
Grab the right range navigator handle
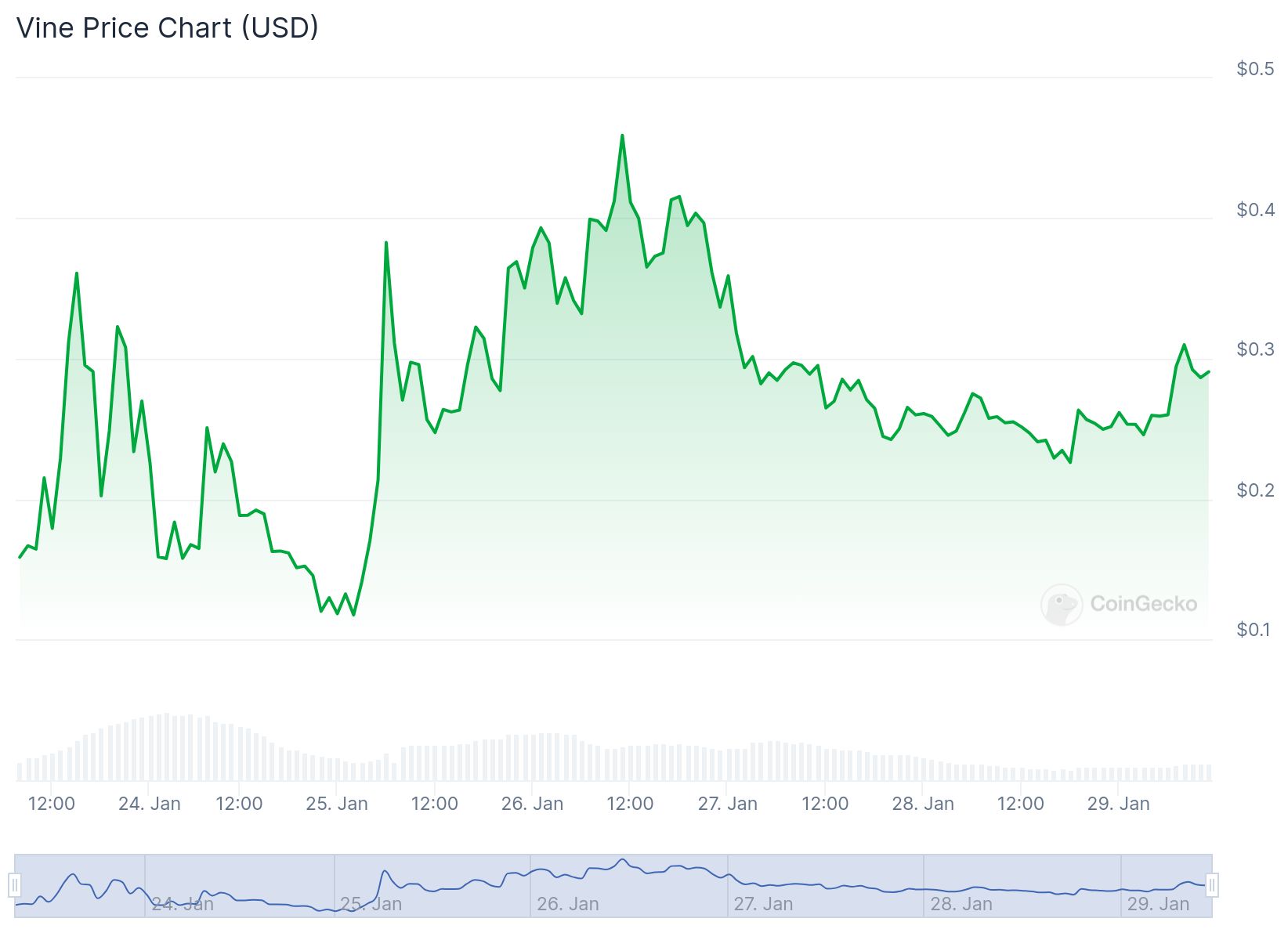click(x=1212, y=885)
